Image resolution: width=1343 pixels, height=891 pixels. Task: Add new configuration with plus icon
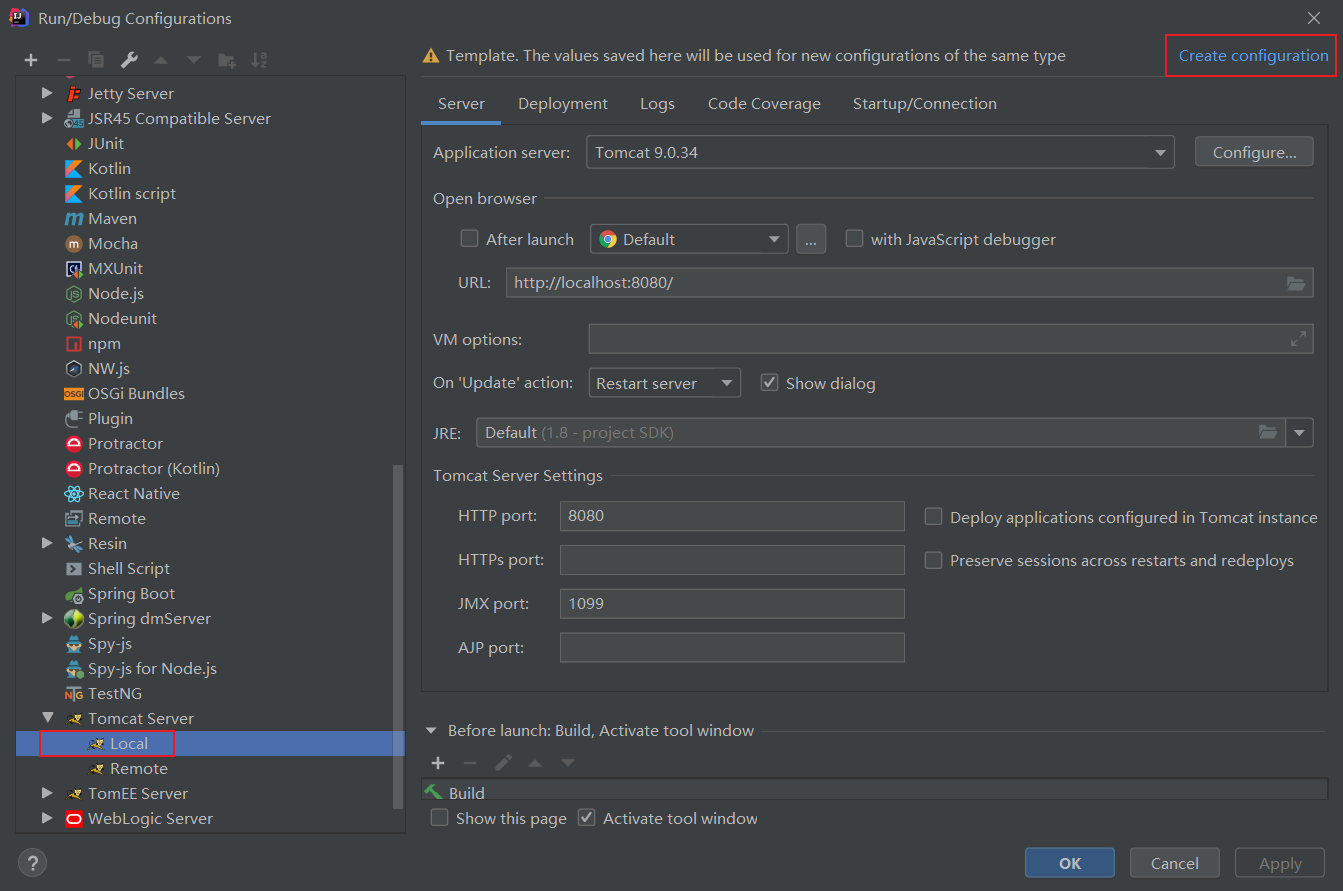31,60
